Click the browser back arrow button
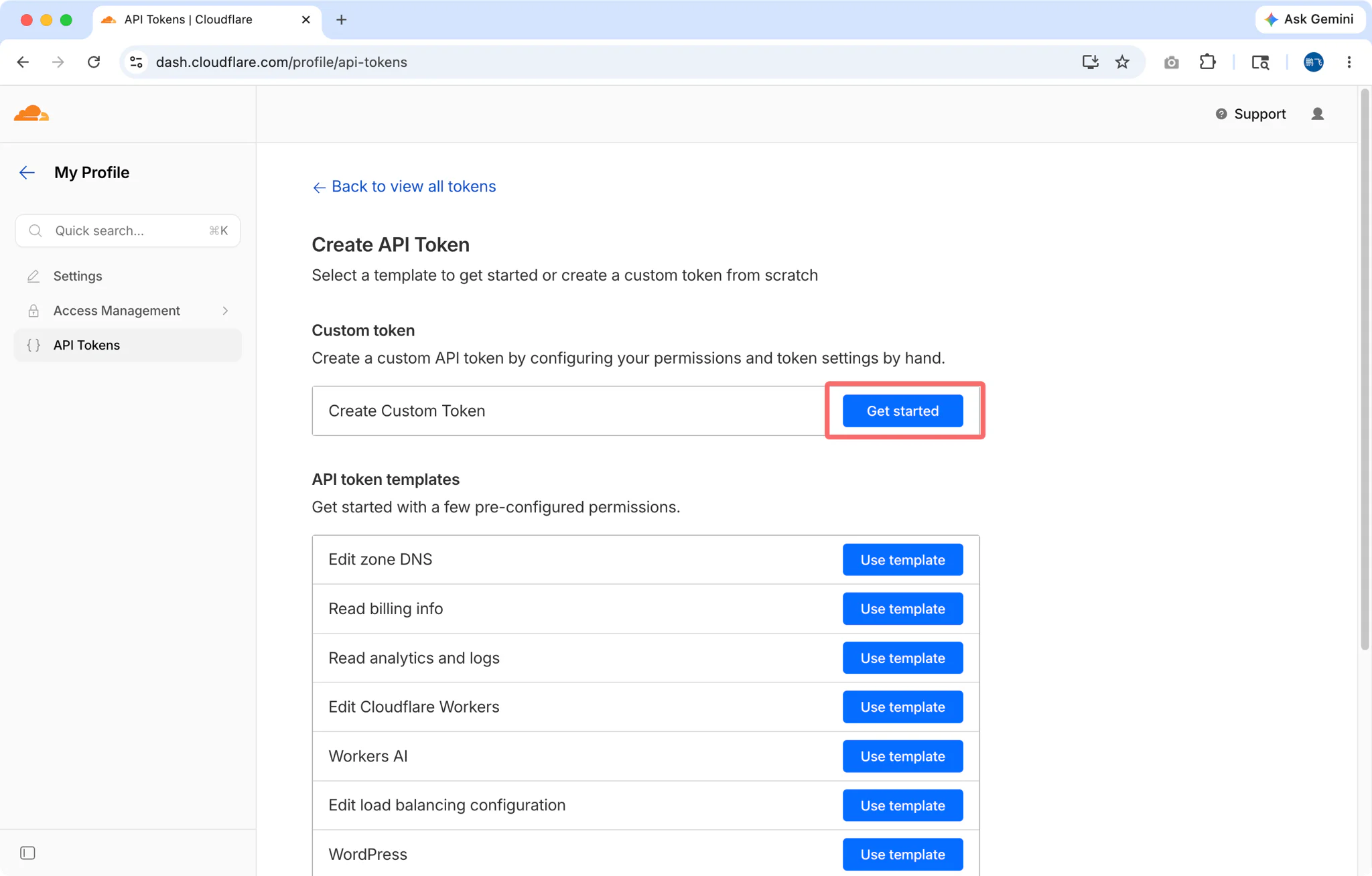 coord(23,62)
